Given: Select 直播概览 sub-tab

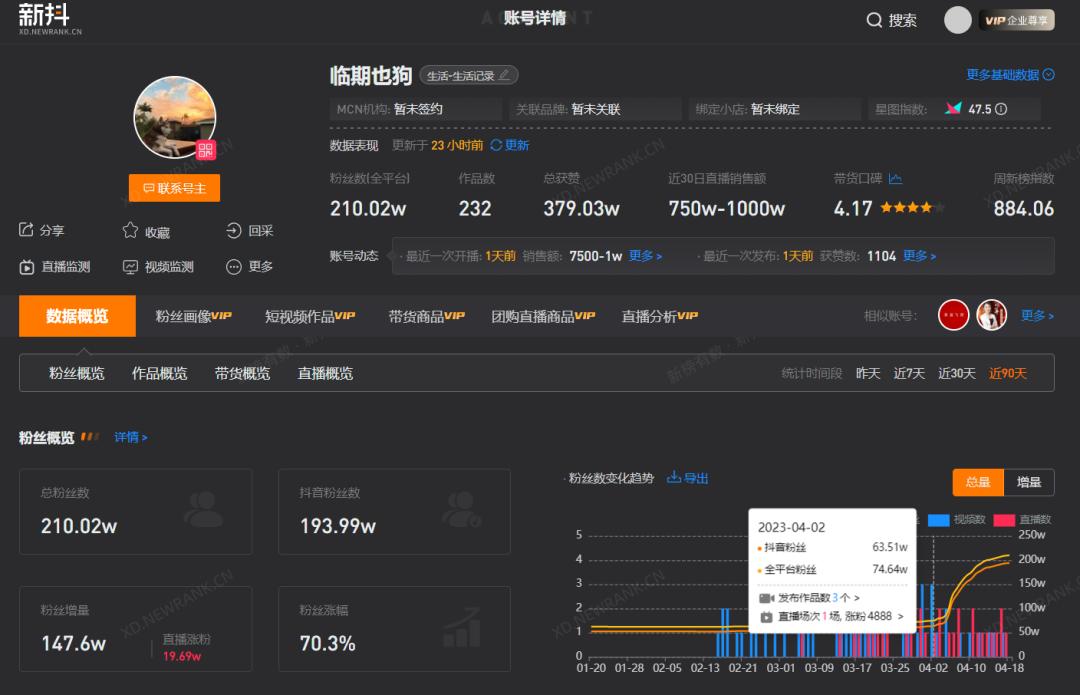Looking at the screenshot, I should tap(325, 373).
